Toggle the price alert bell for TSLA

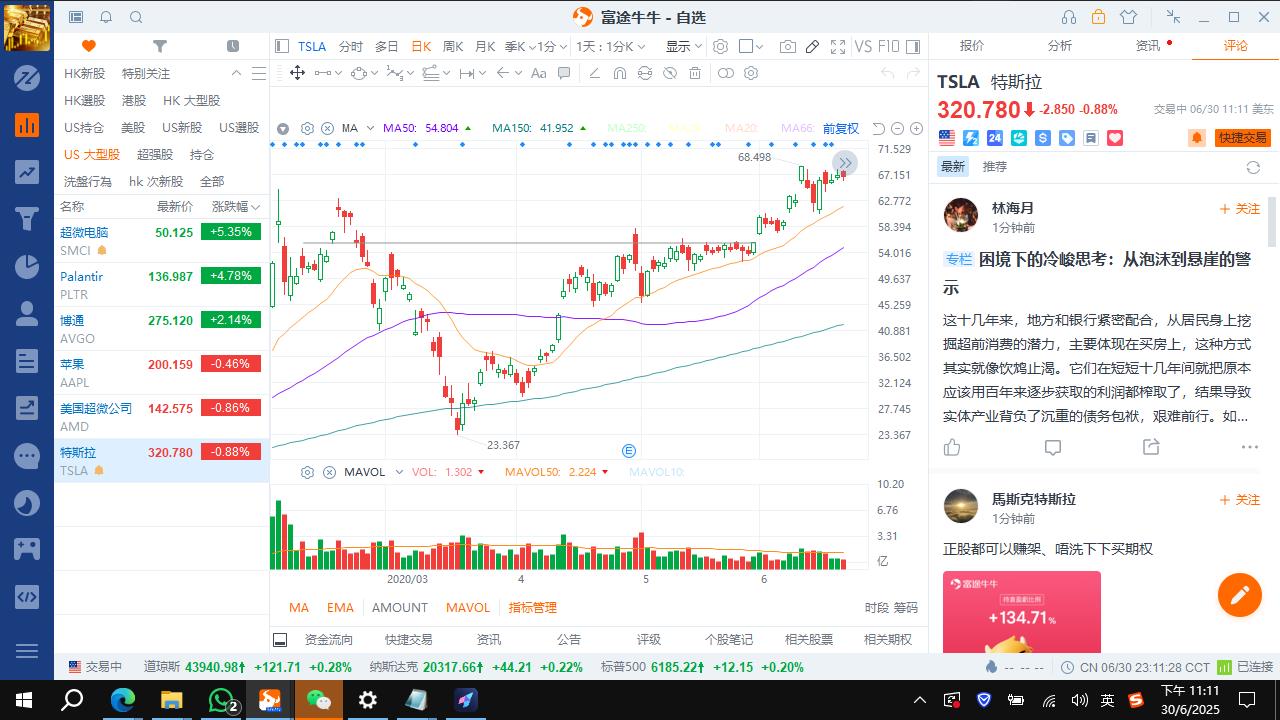tap(1196, 138)
